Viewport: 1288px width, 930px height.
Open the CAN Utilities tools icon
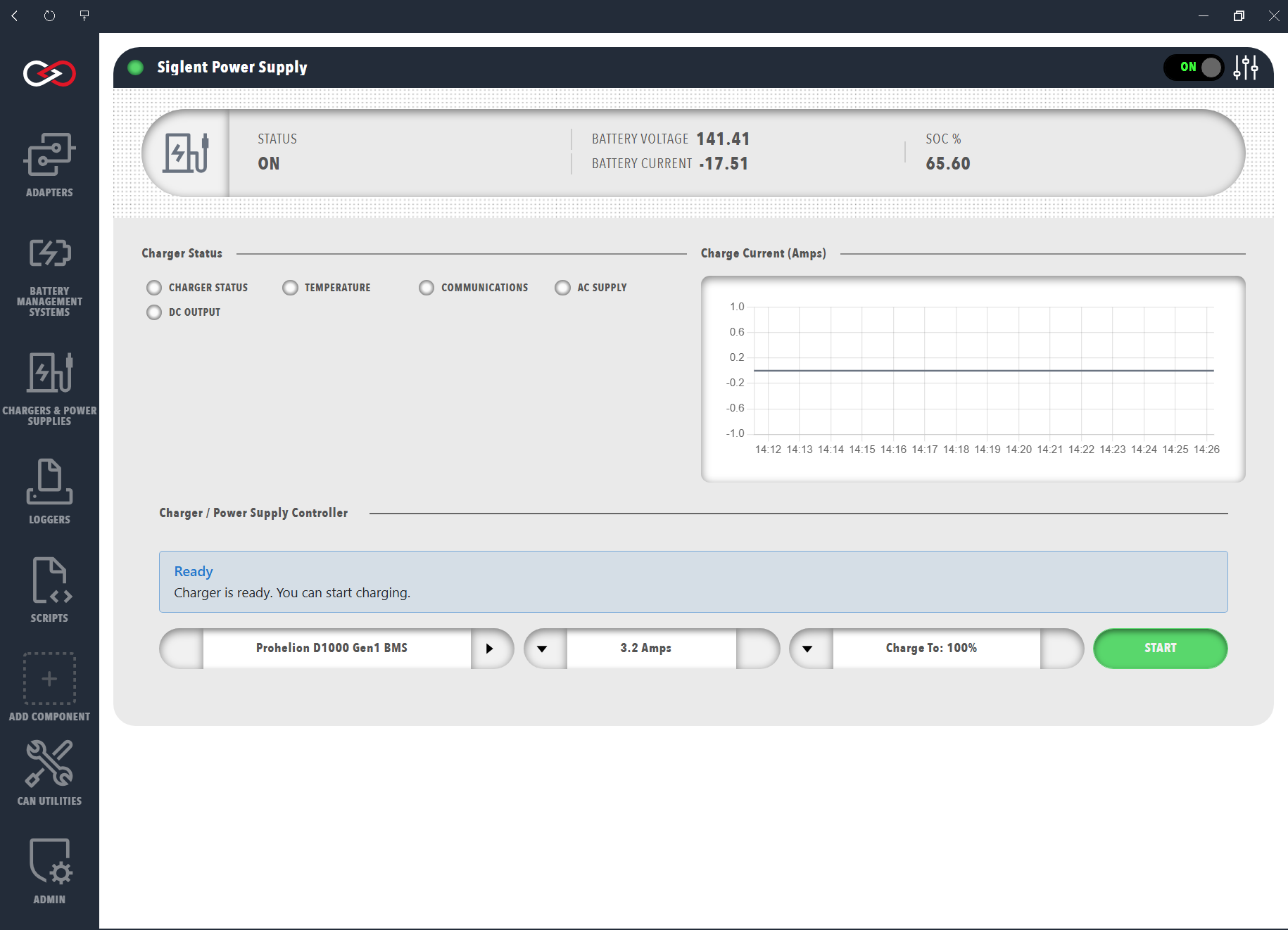[x=49, y=763]
